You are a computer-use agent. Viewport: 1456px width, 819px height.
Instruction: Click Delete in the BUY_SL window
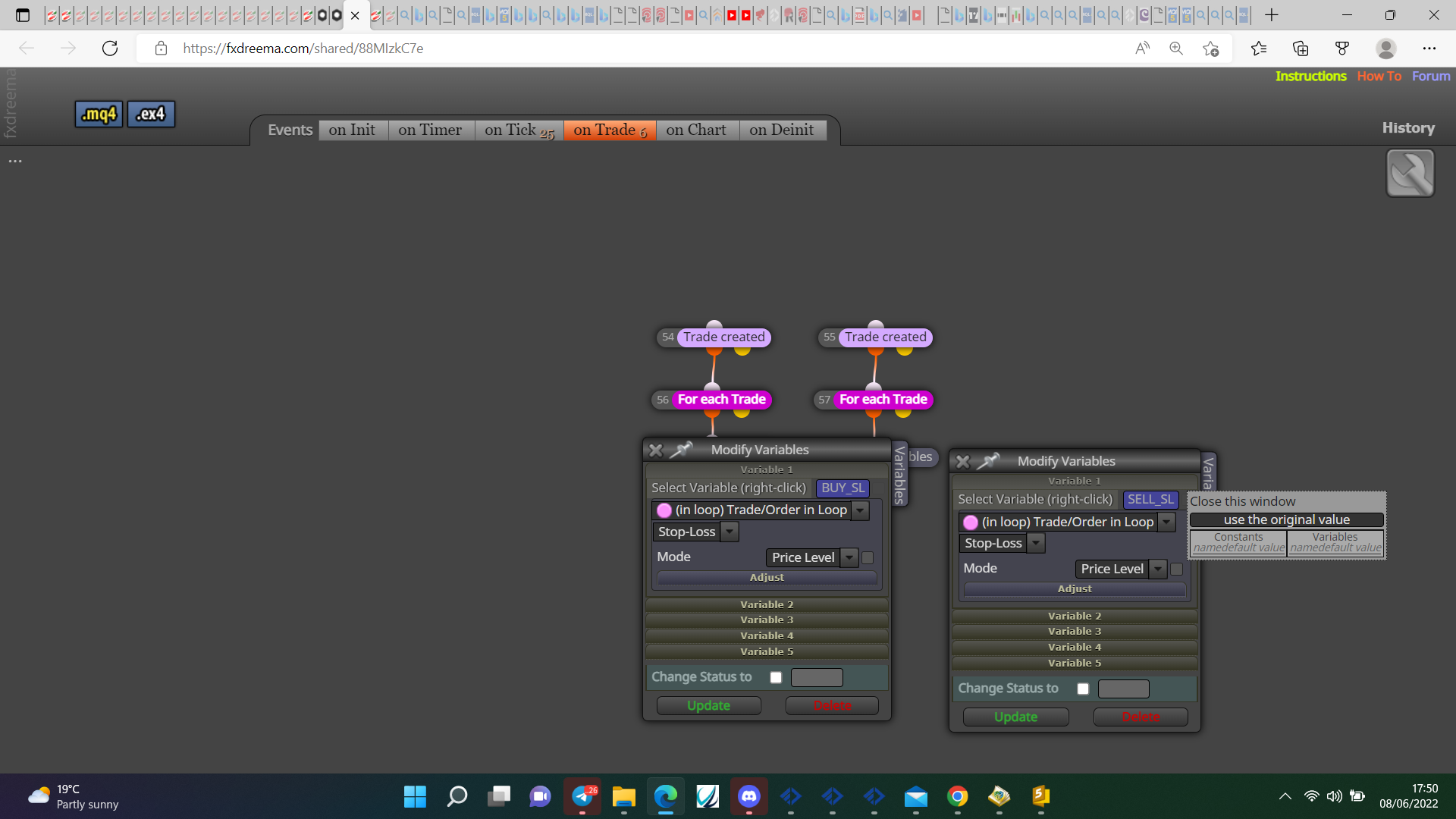click(832, 705)
